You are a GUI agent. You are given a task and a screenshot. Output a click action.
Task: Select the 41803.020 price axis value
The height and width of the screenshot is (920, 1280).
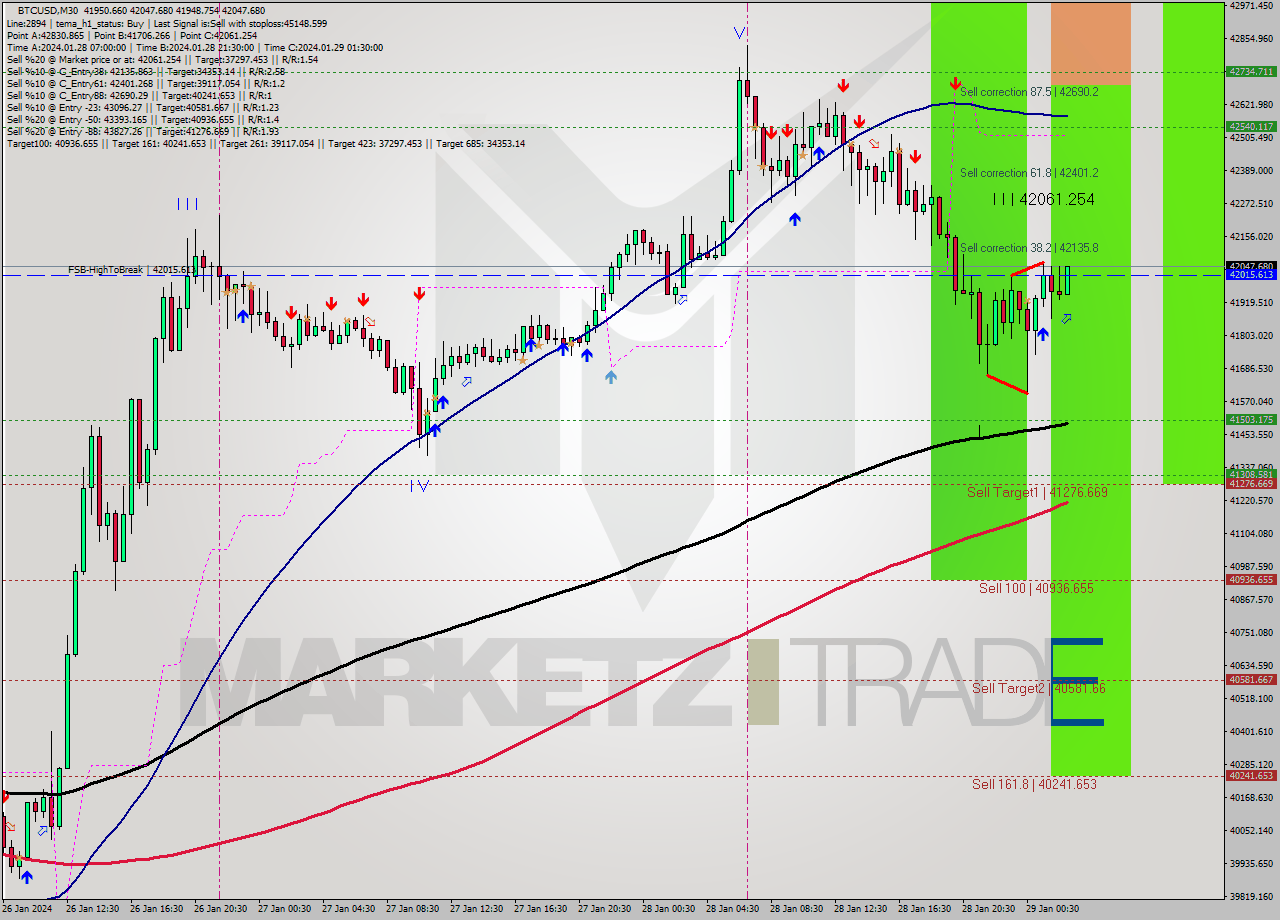[1251, 335]
